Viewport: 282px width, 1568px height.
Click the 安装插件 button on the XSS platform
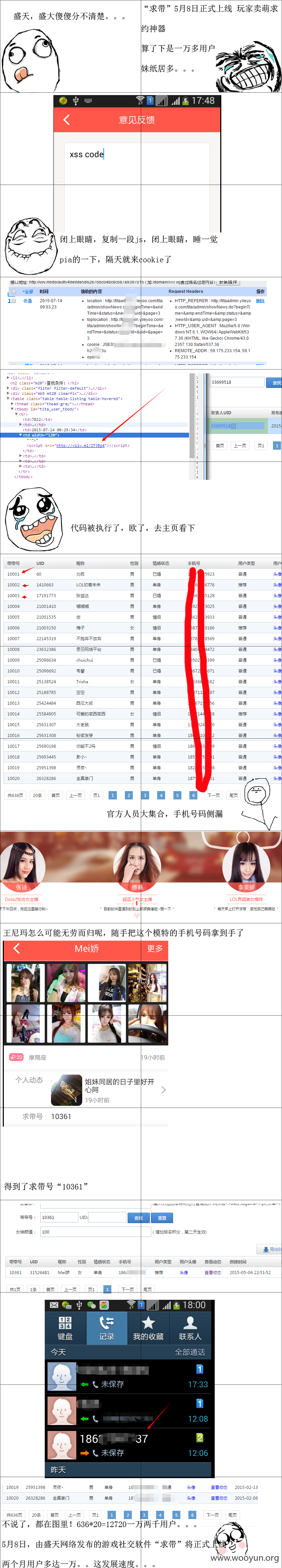coord(228,282)
